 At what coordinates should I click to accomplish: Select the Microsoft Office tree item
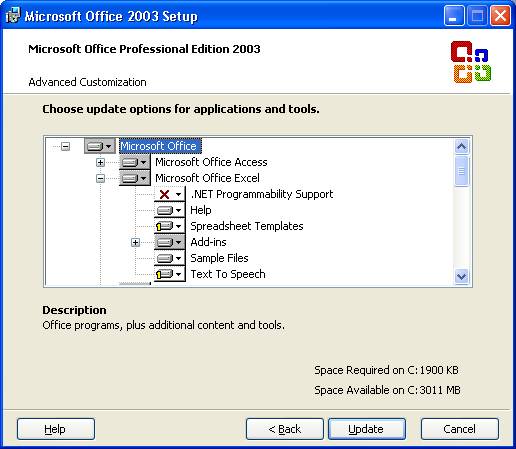(x=160, y=146)
